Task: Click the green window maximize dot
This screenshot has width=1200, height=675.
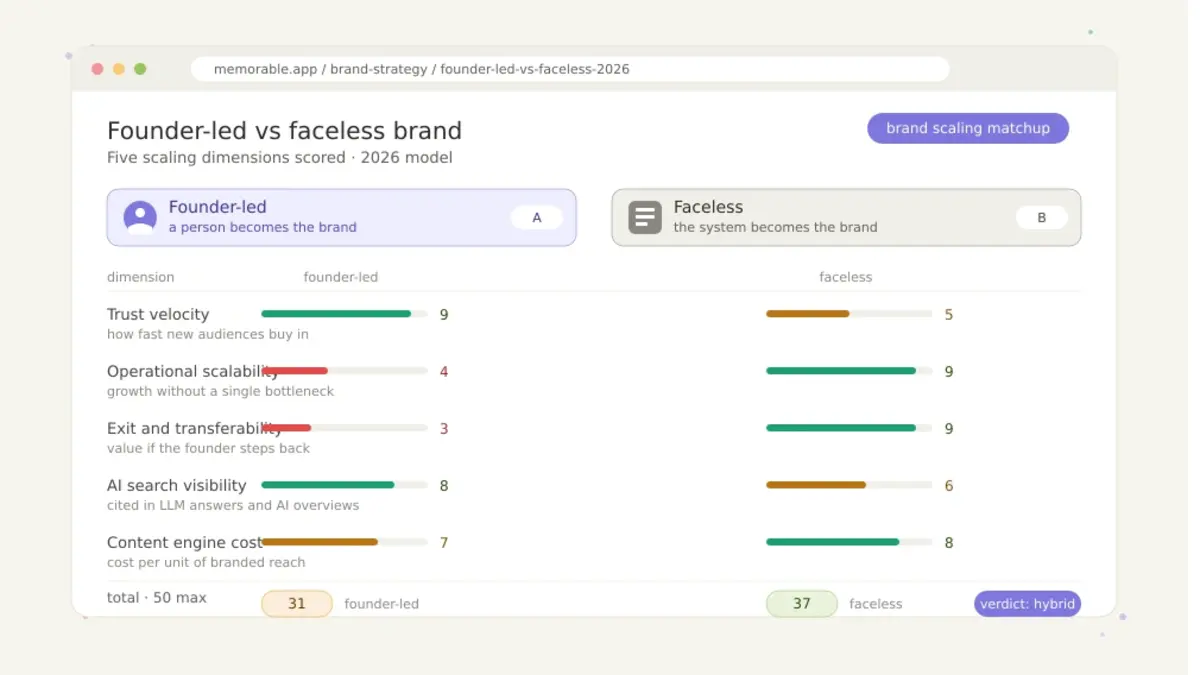Action: pyautogui.click(x=140, y=69)
